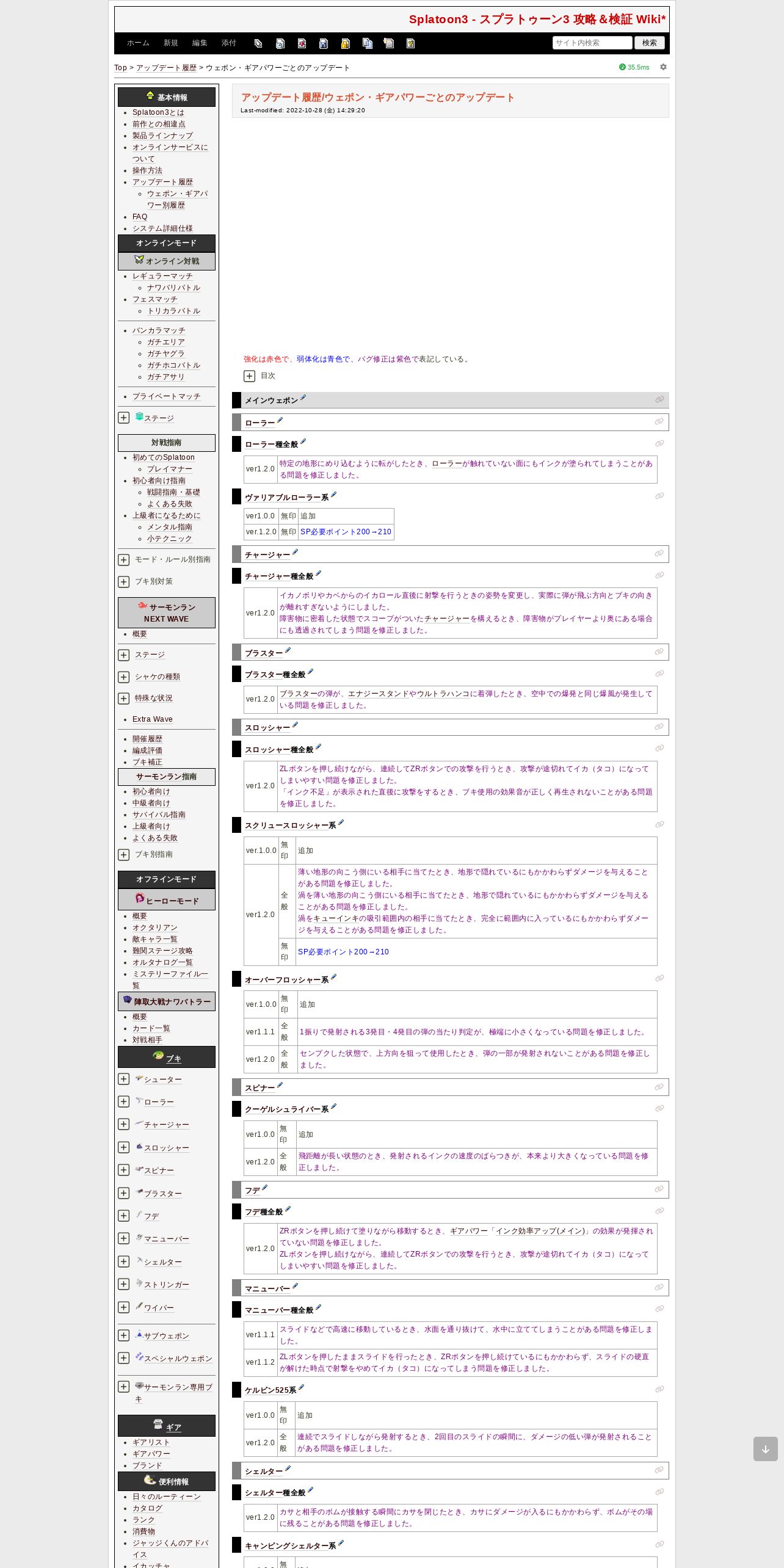Expand 特殊な状況 in the sidebar
Screen dimensions: 784x1568
pyautogui.click(x=123, y=699)
